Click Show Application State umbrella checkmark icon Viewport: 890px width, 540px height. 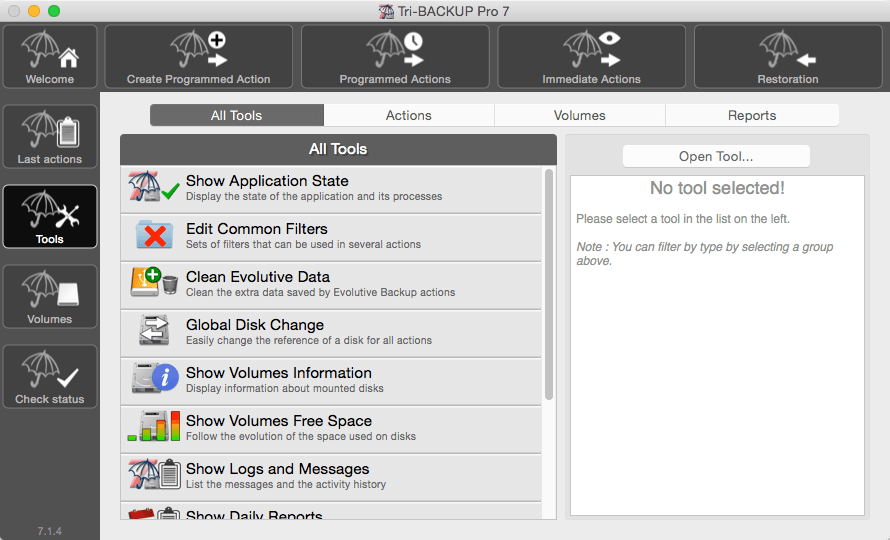tap(153, 187)
